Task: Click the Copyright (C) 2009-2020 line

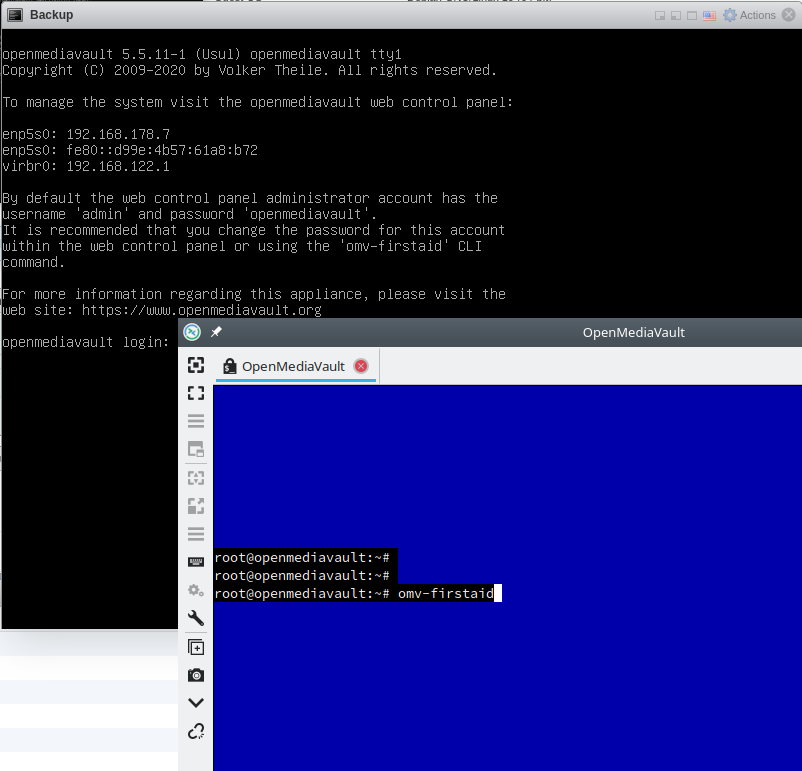Action: point(250,70)
